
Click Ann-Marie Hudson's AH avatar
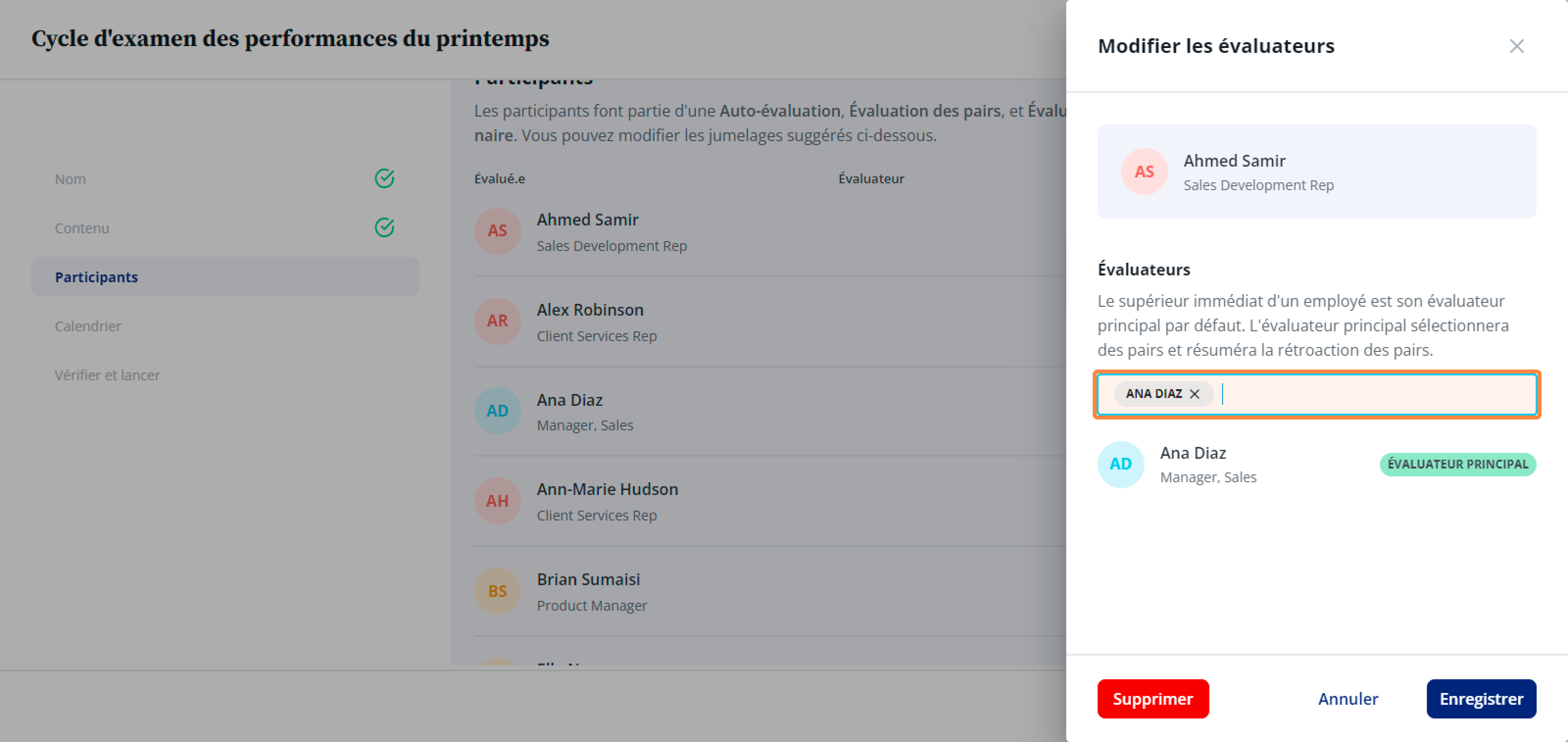tap(497, 501)
